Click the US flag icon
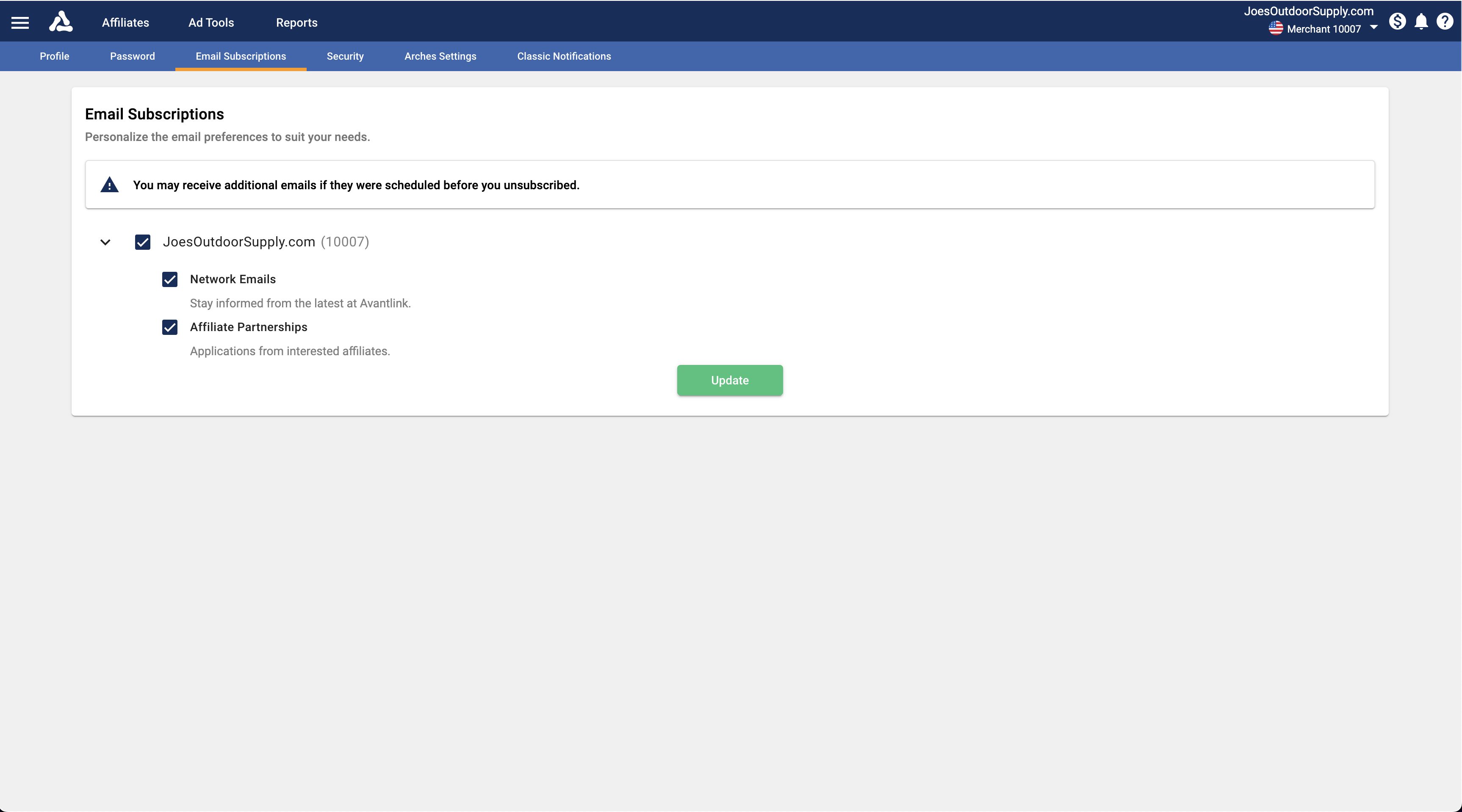The image size is (1462, 812). (x=1276, y=28)
